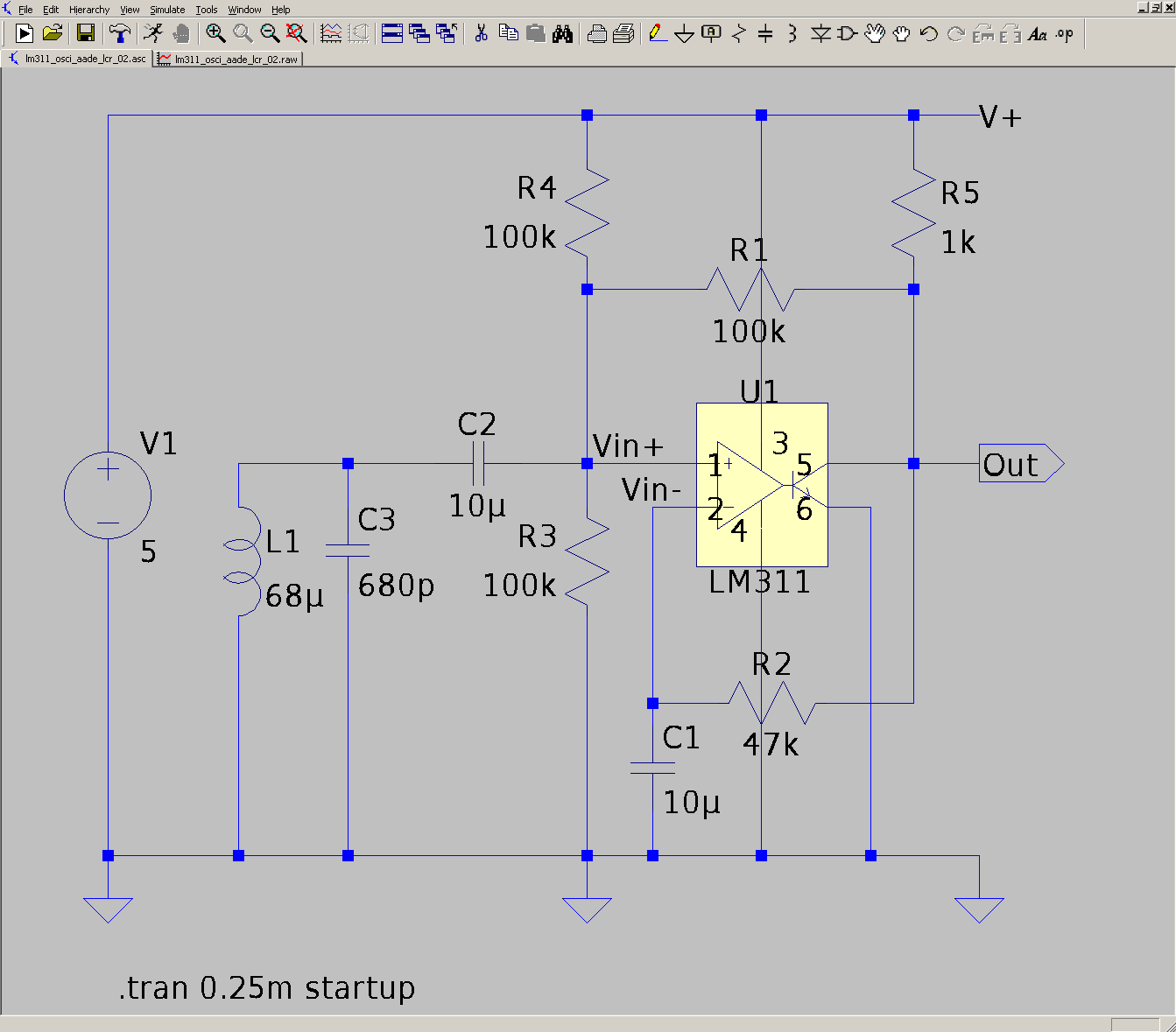Click the V1 value '5' text
The width and height of the screenshot is (1176, 1032).
tap(149, 551)
